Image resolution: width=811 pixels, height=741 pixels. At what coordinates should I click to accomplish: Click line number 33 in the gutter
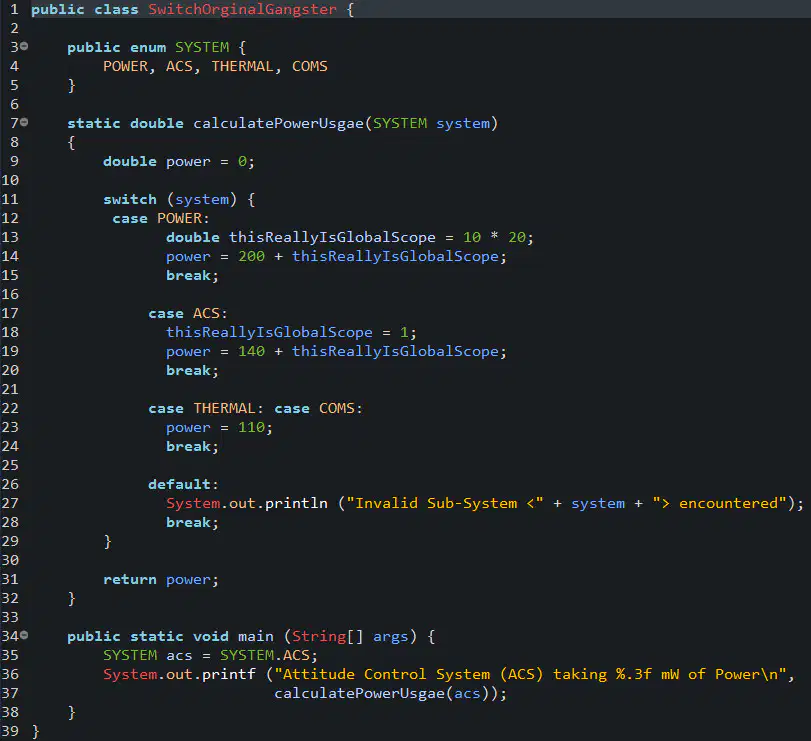pos(10,617)
